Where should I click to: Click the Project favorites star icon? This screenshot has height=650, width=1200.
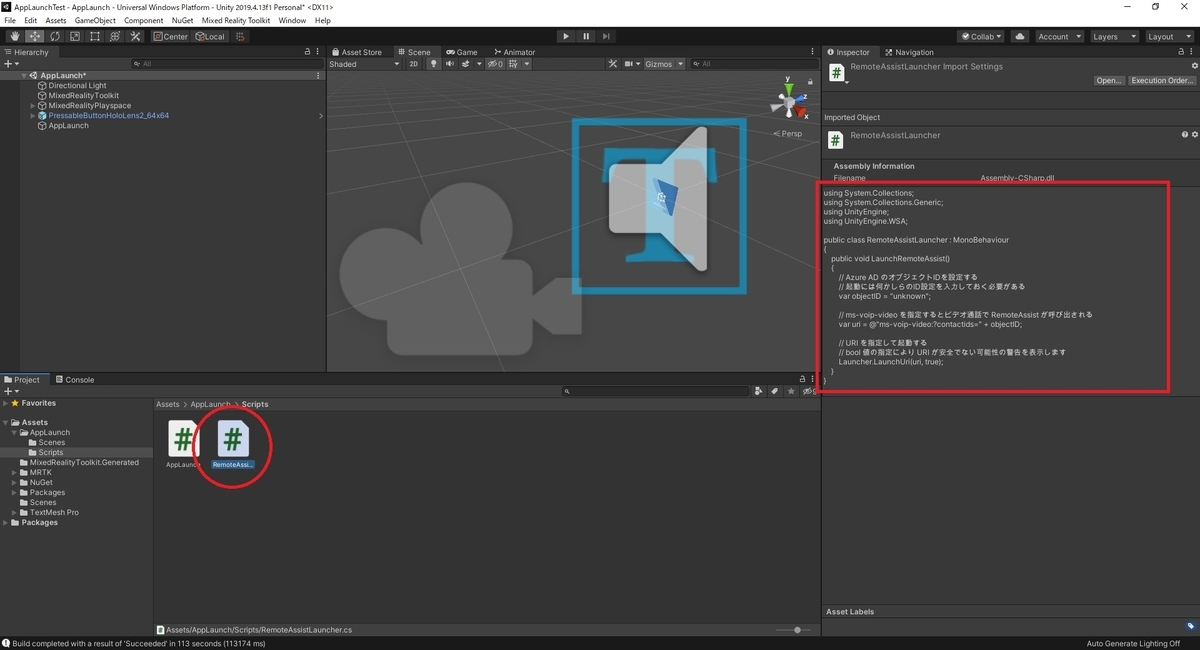[x=791, y=391]
